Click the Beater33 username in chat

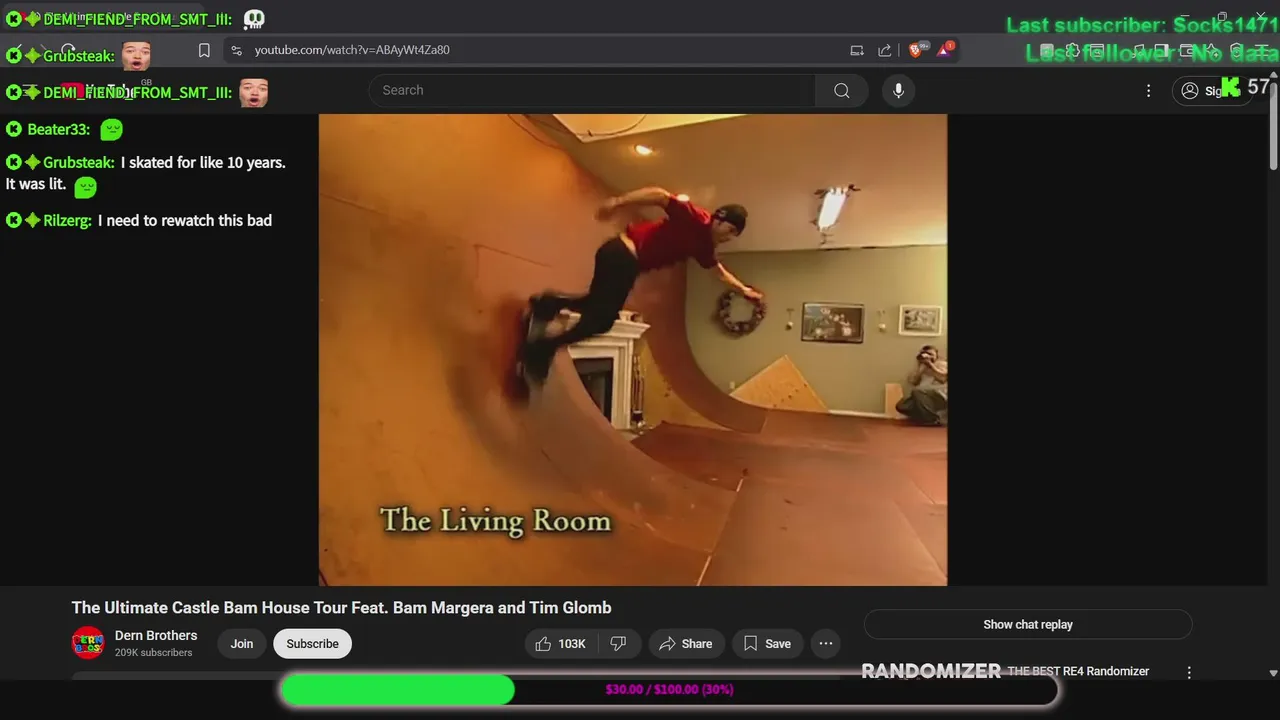[x=58, y=129]
